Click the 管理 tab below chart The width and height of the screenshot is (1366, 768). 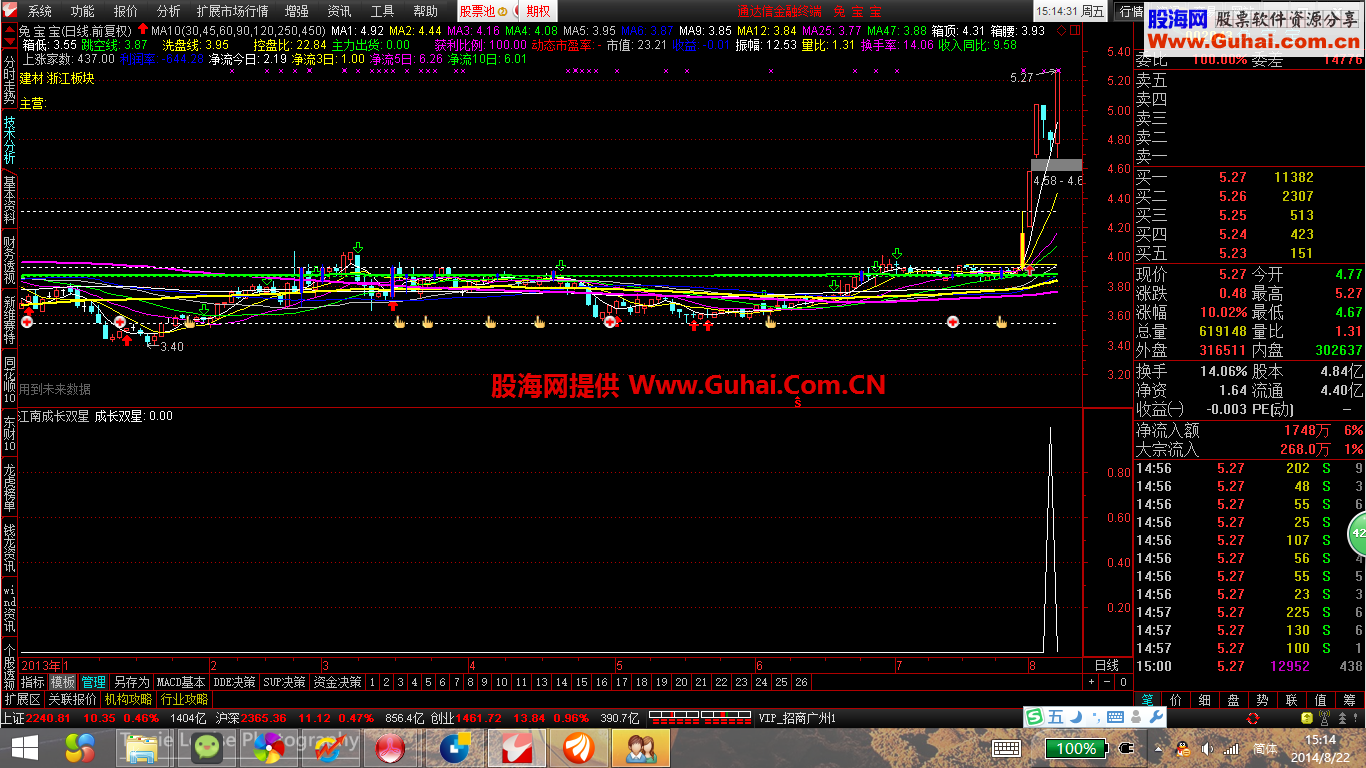point(93,682)
